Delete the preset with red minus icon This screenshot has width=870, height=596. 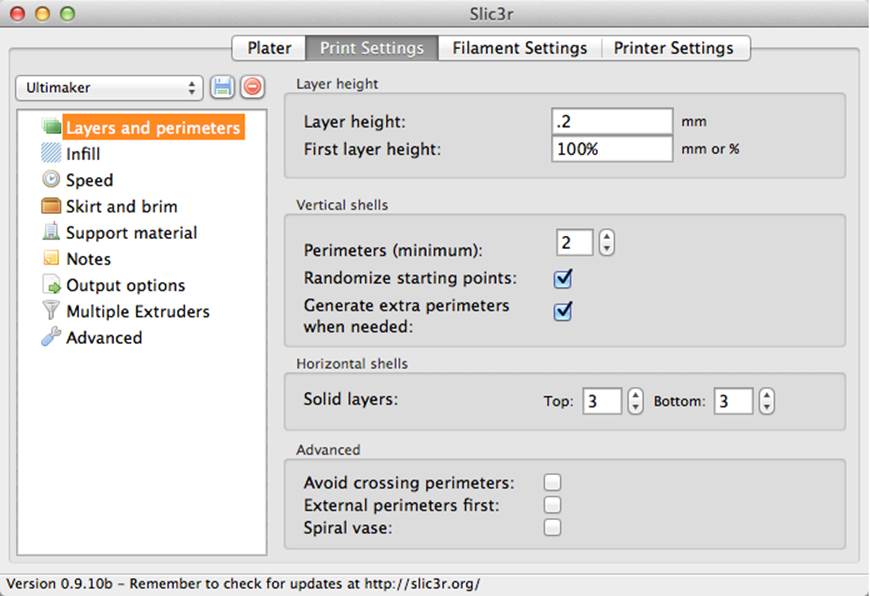click(x=252, y=87)
